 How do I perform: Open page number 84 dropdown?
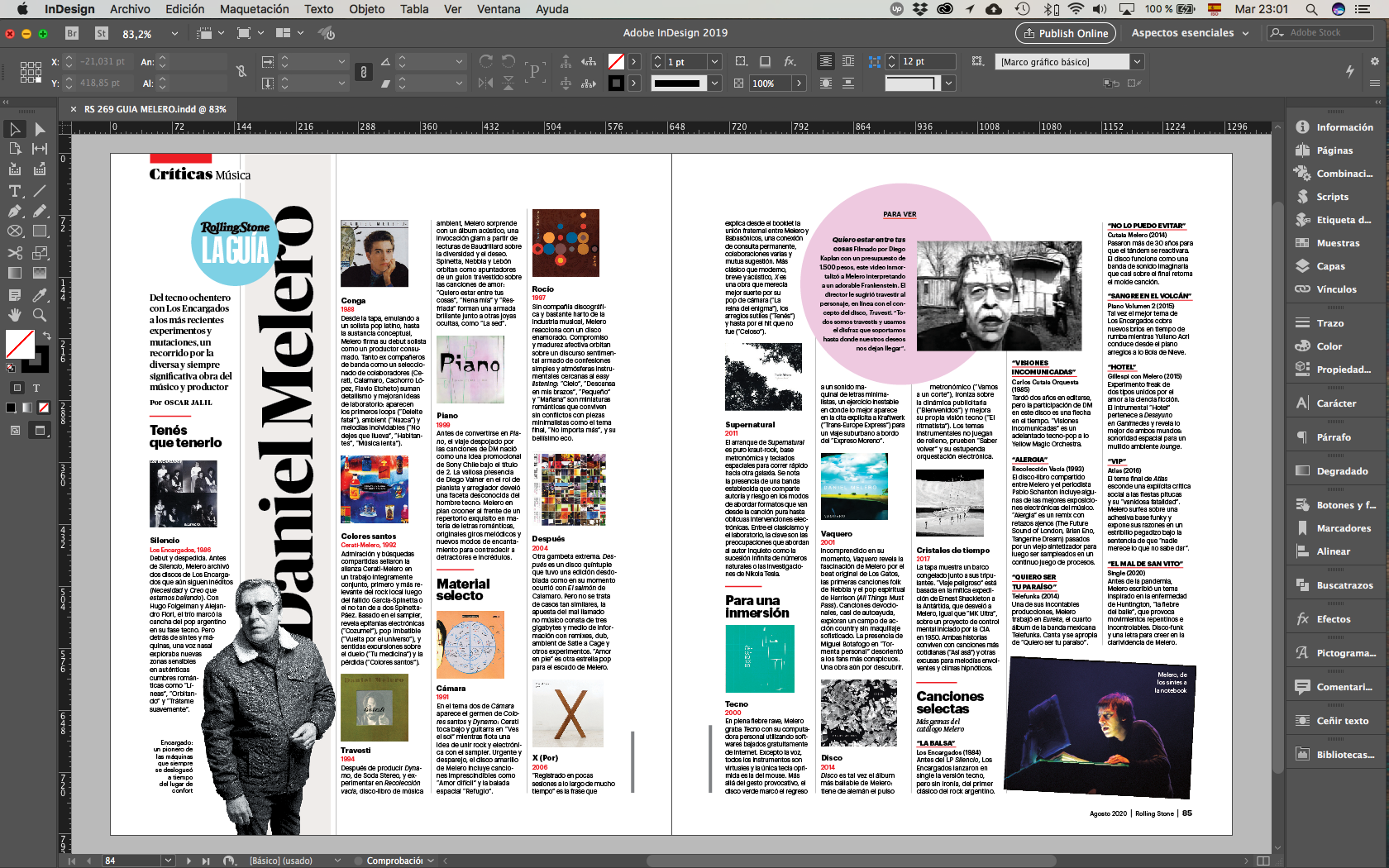tap(168, 861)
